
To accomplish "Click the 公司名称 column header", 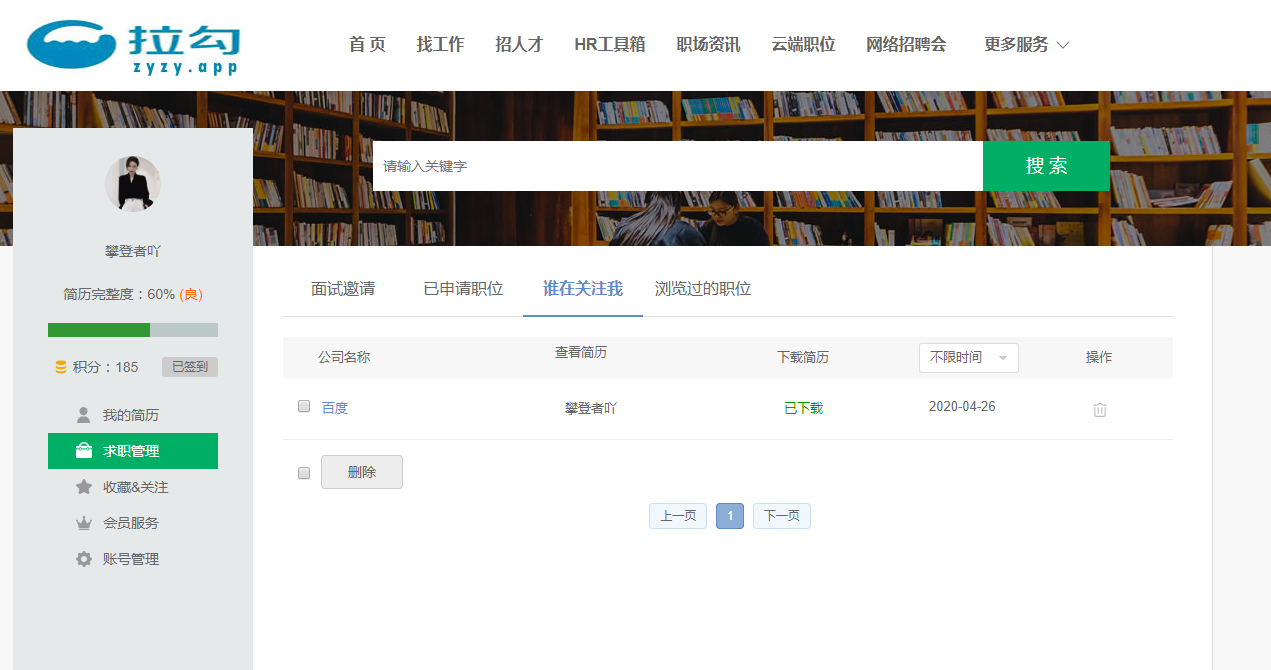I will pos(344,357).
